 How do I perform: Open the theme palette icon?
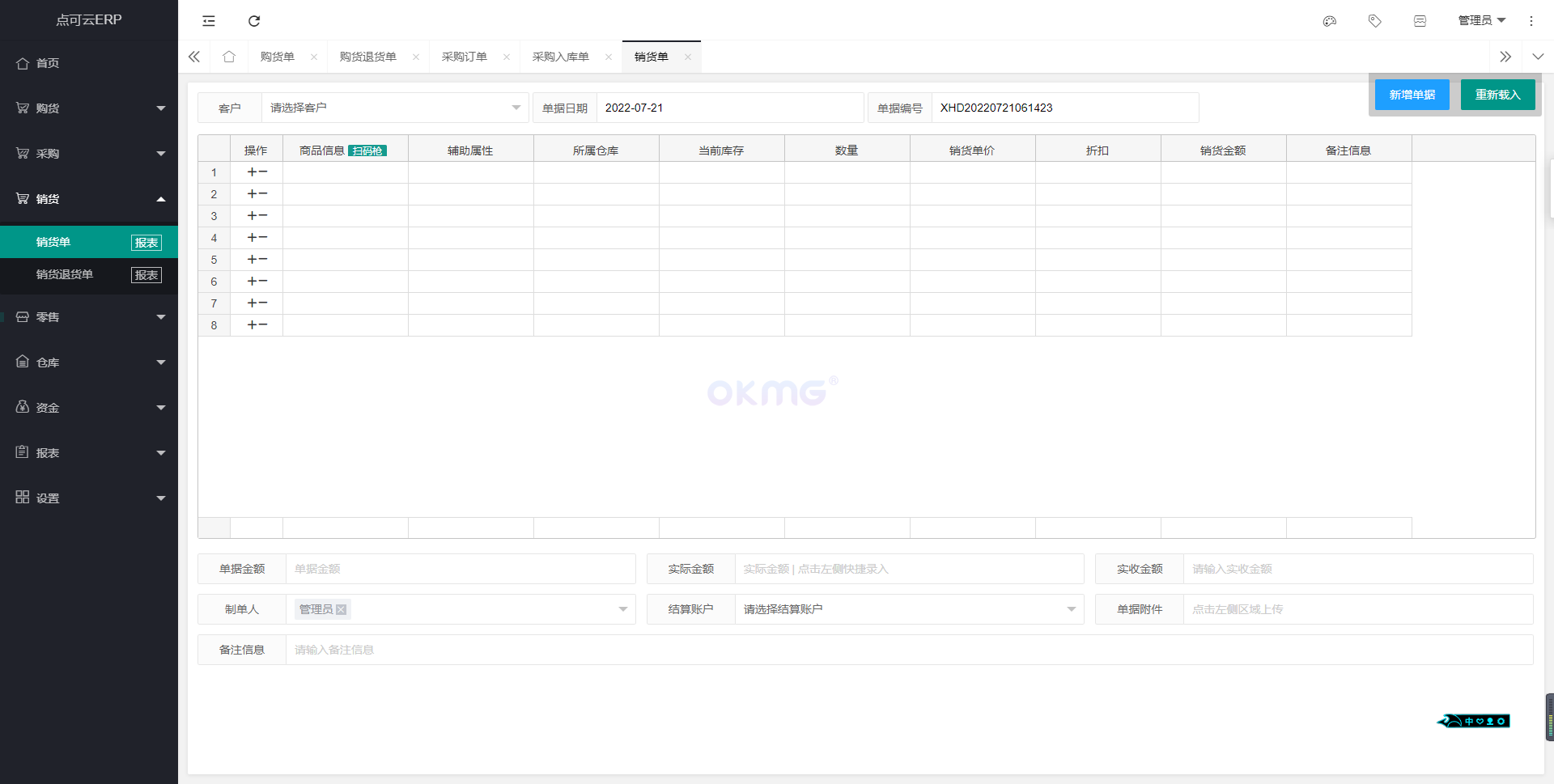pos(1329,21)
